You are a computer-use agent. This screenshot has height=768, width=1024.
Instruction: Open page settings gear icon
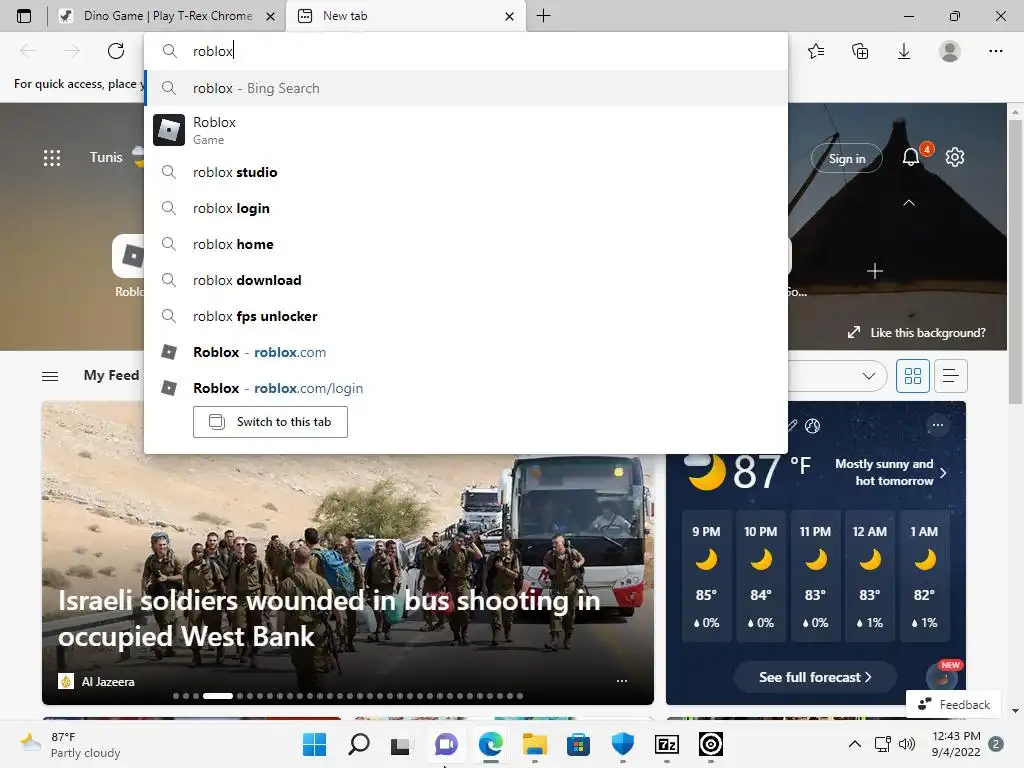955,157
